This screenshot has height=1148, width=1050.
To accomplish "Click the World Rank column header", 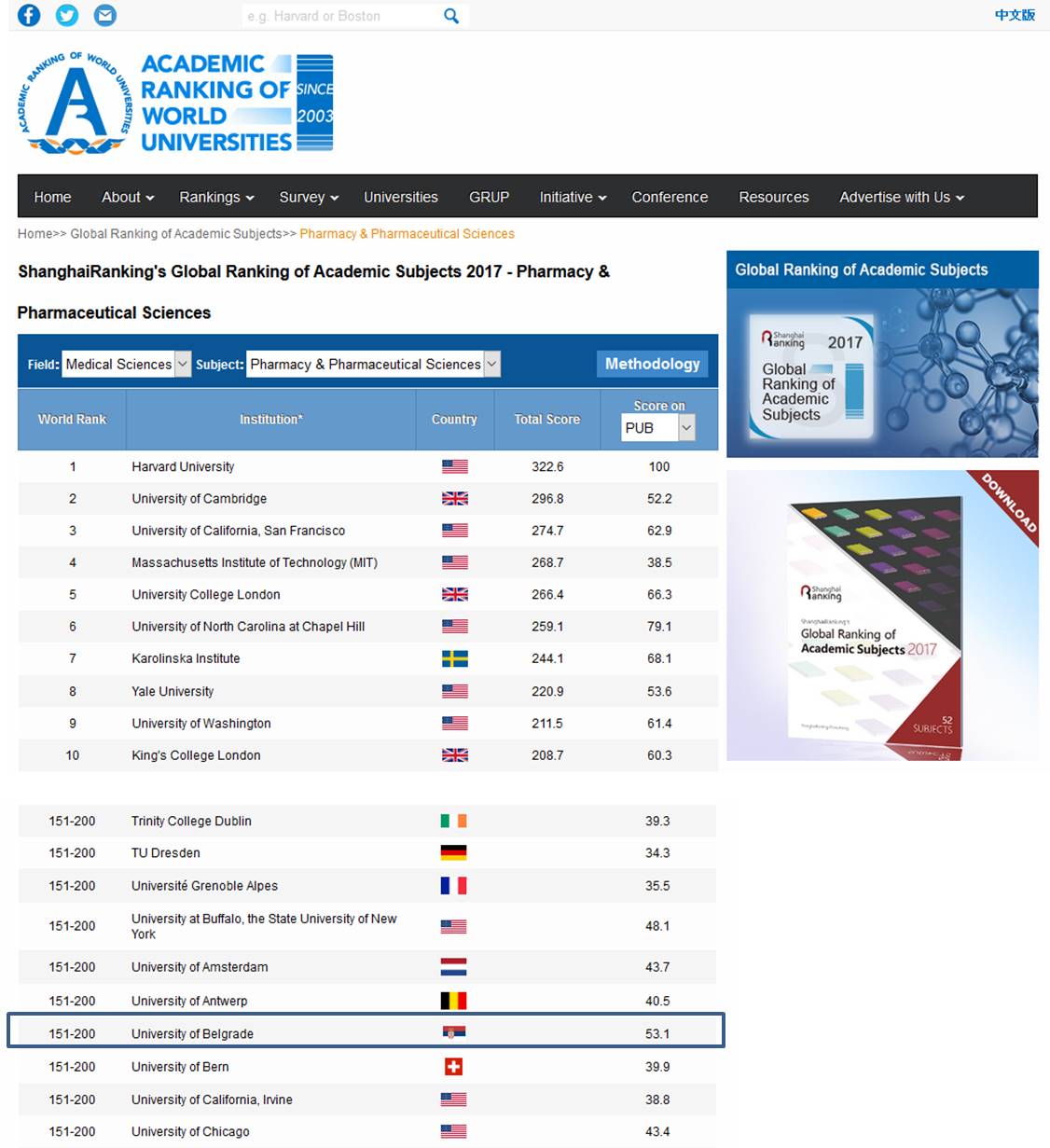I will 72,420.
